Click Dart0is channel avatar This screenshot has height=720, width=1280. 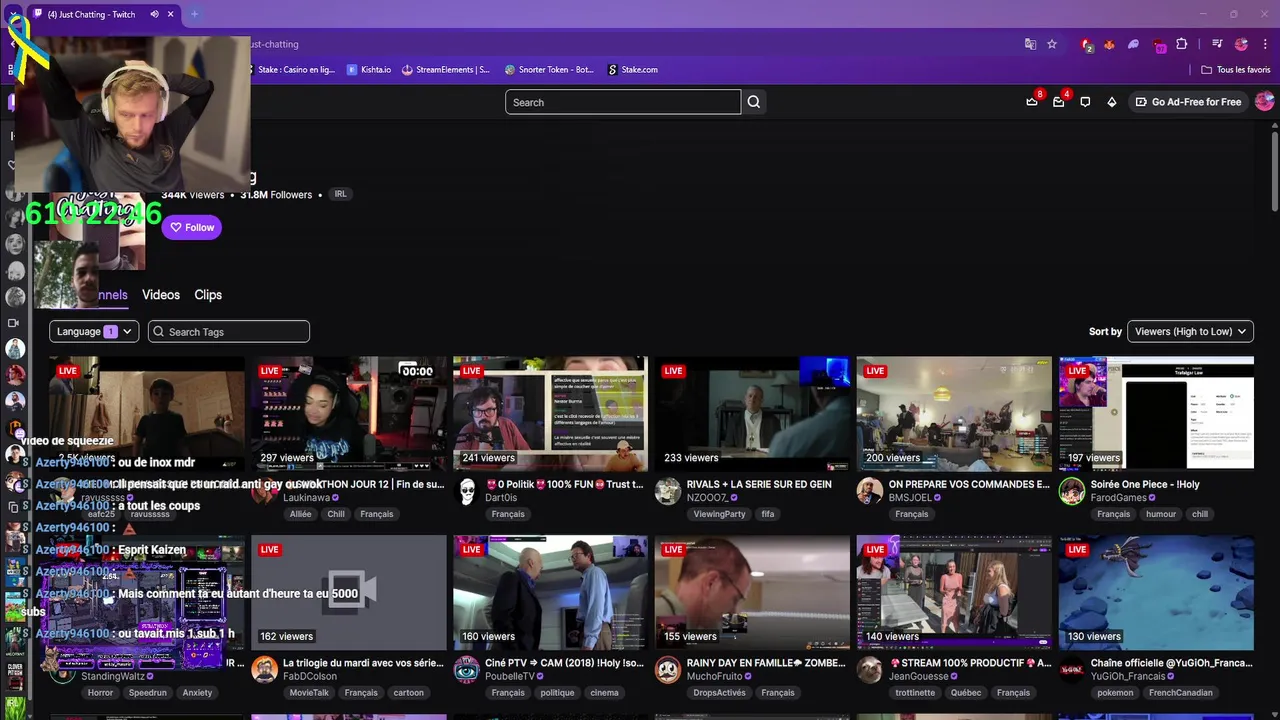tap(467, 491)
